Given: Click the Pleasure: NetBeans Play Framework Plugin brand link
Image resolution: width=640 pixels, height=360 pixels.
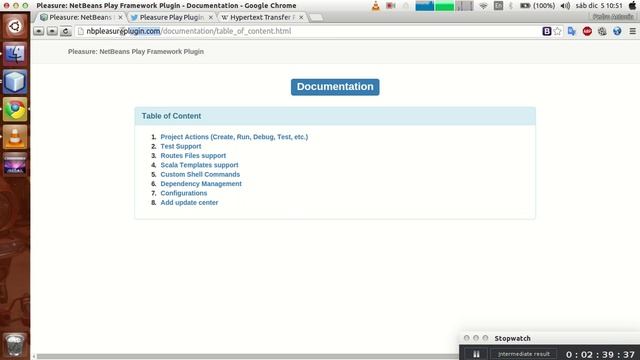Looking at the screenshot, I should [136, 51].
